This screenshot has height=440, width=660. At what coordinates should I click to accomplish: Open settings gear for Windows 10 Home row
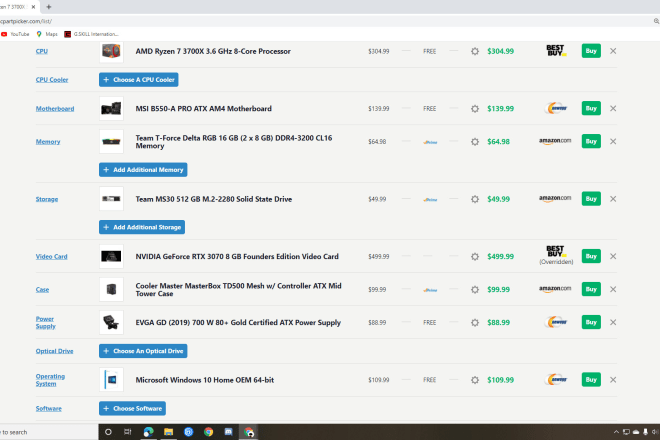(x=475, y=380)
